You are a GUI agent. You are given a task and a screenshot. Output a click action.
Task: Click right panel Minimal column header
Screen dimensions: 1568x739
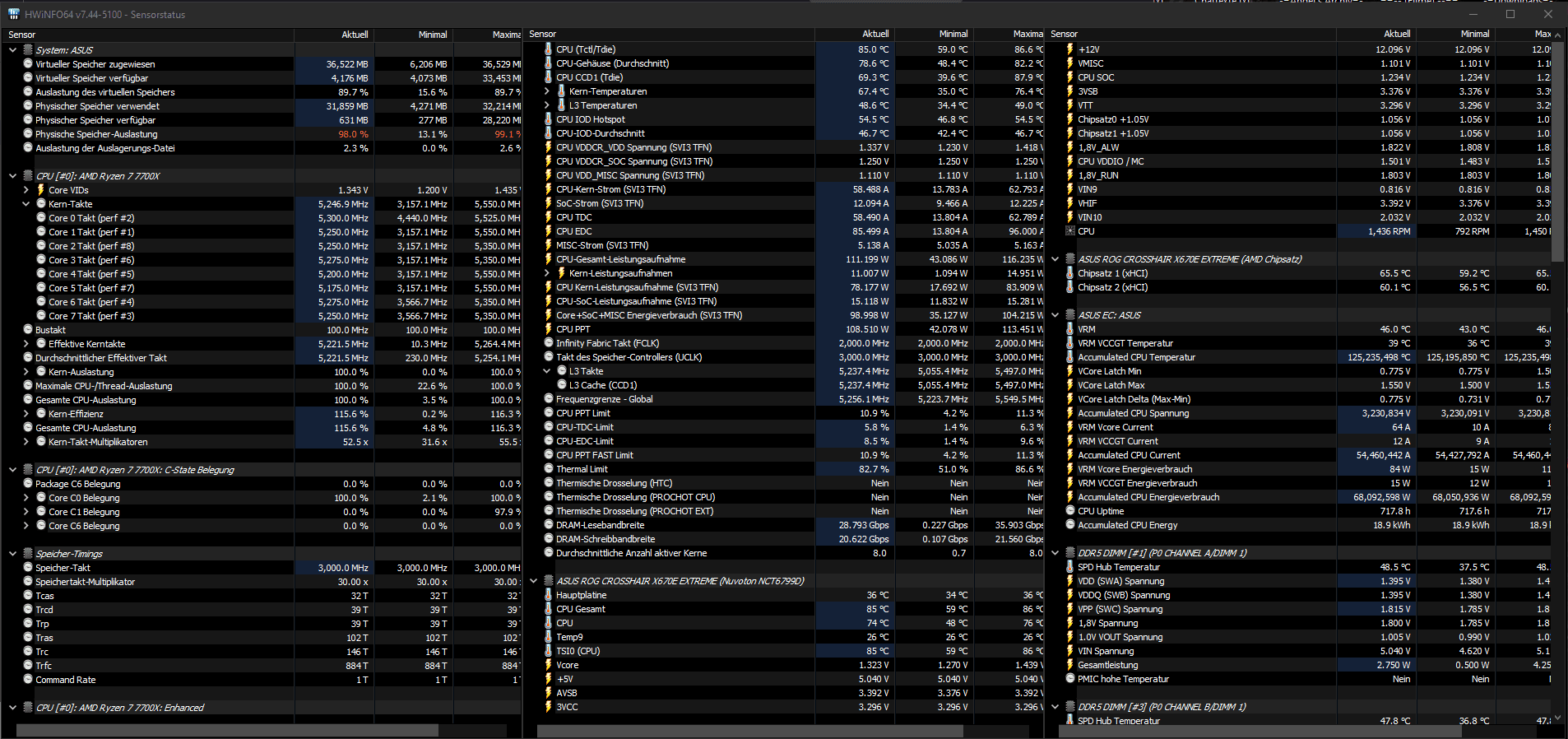[x=1455, y=34]
